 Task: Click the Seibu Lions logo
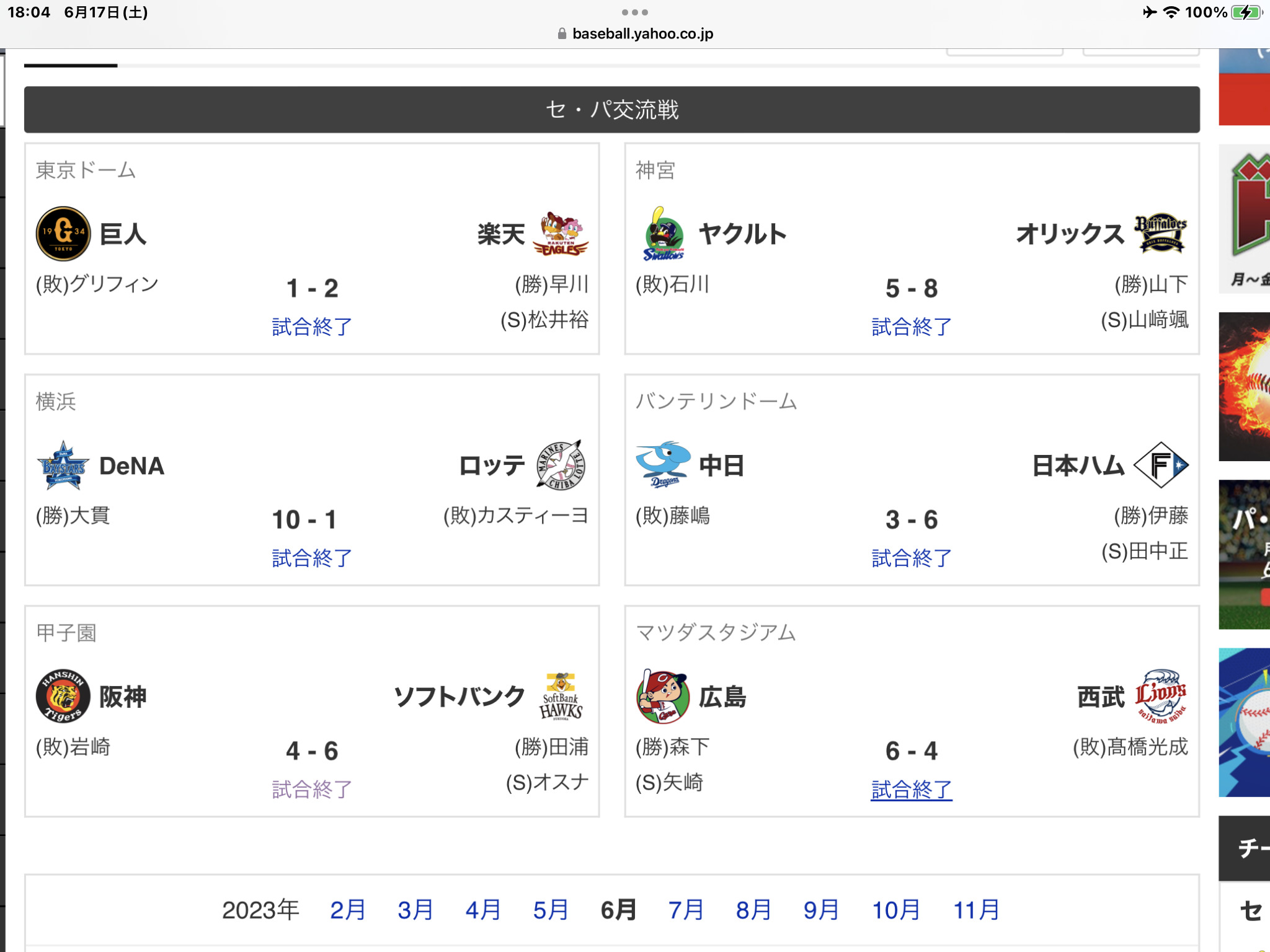coord(1160,697)
